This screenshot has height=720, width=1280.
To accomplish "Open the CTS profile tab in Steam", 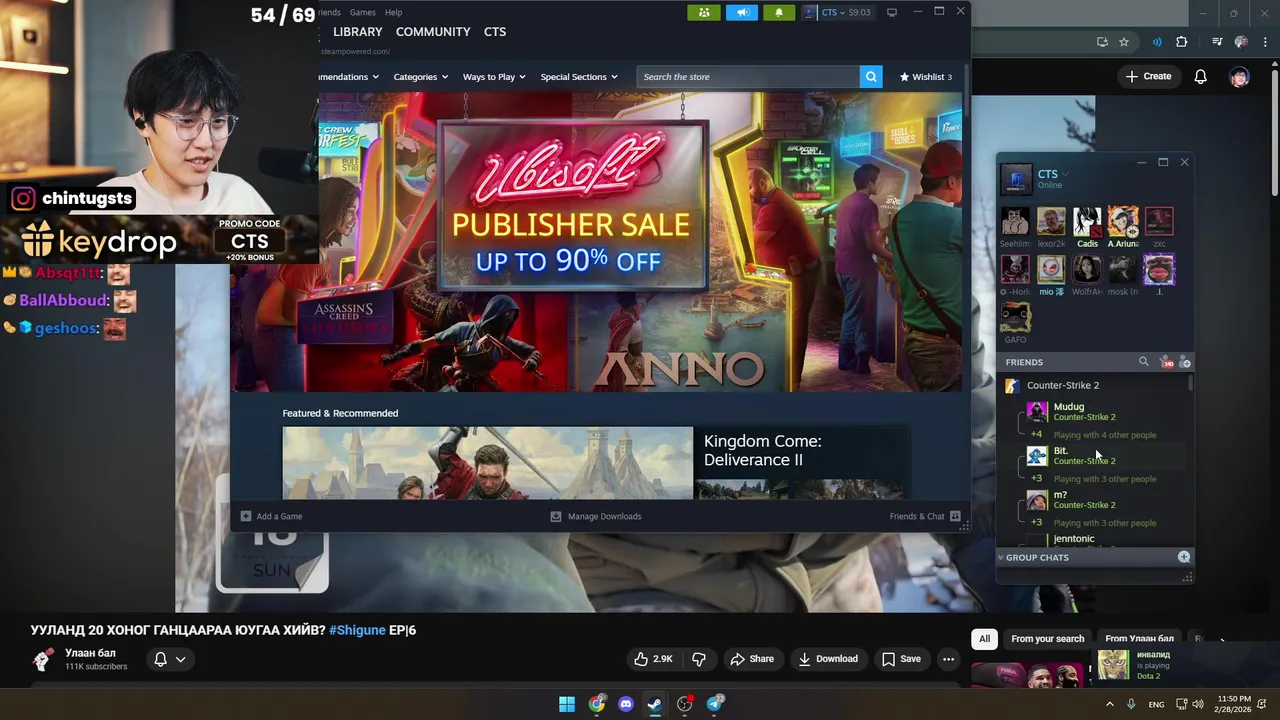I will (x=495, y=32).
